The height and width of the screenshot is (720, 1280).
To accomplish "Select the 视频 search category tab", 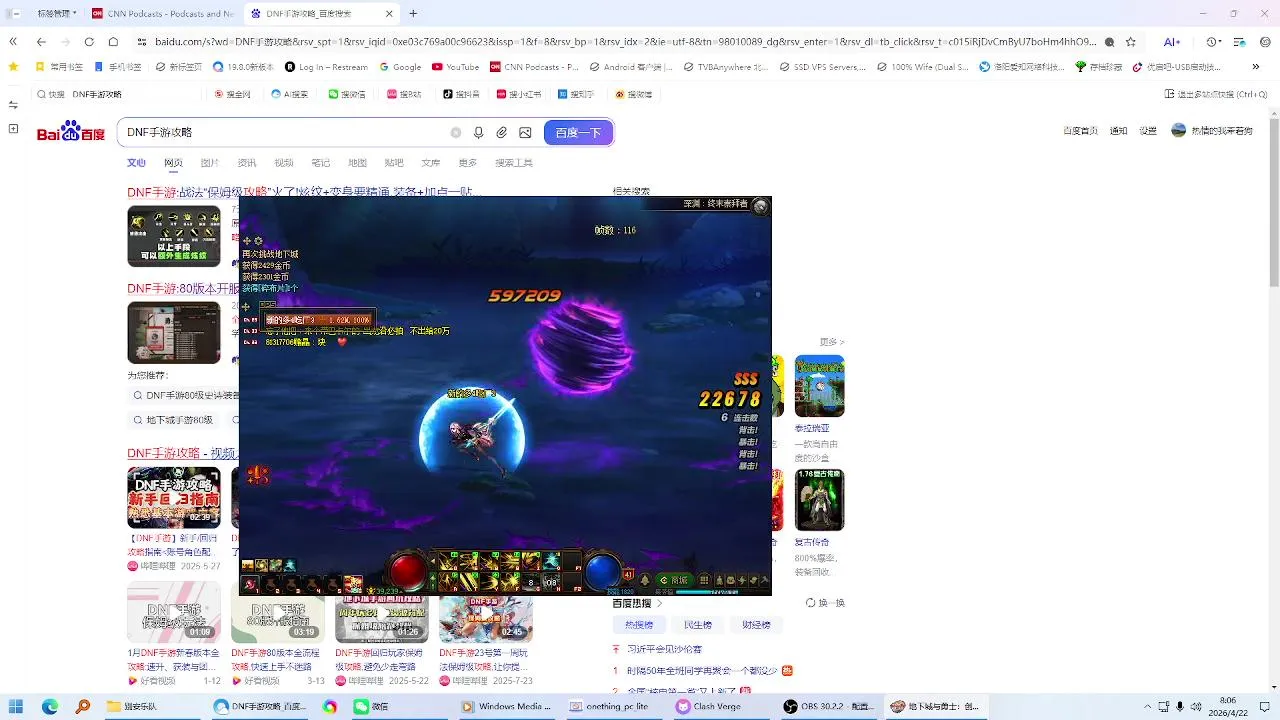I will pyautogui.click(x=284, y=162).
